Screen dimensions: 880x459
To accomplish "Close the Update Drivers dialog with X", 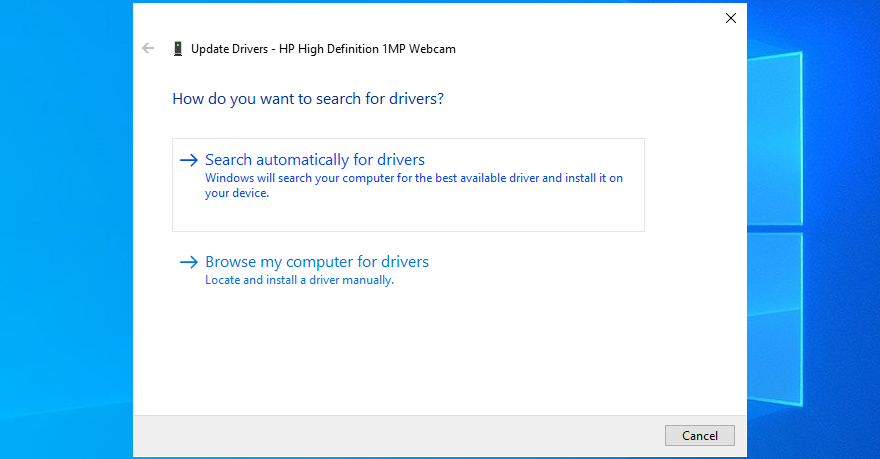I will 730,18.
